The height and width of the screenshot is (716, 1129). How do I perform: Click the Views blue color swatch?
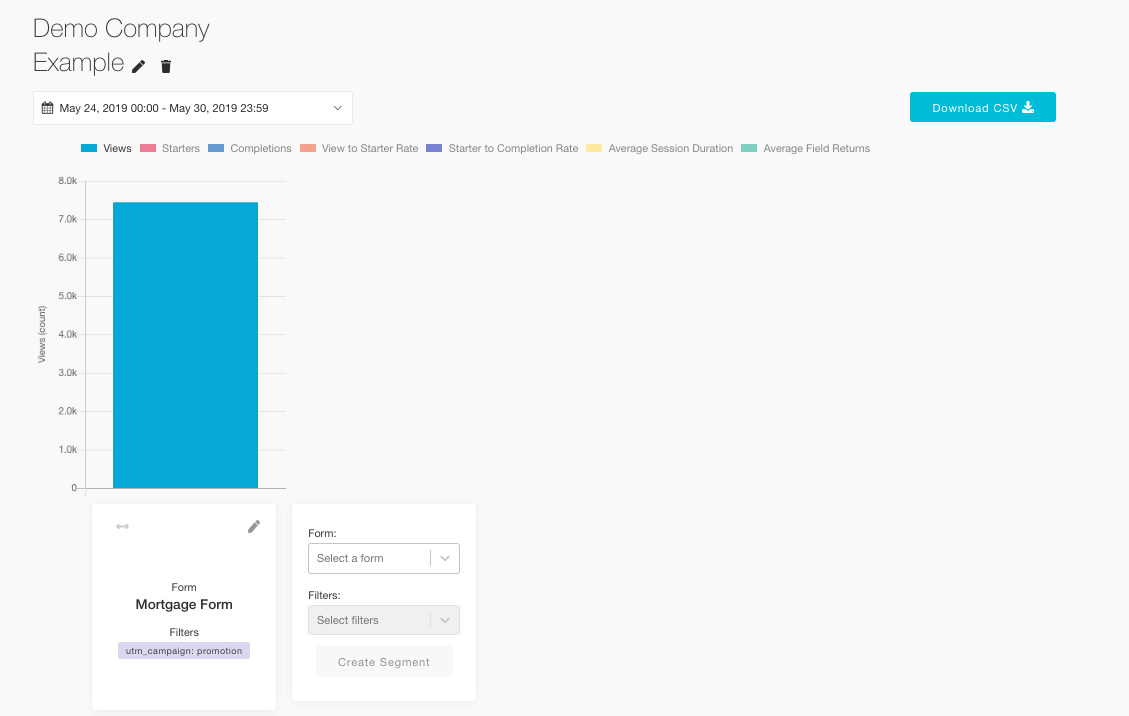click(89, 148)
